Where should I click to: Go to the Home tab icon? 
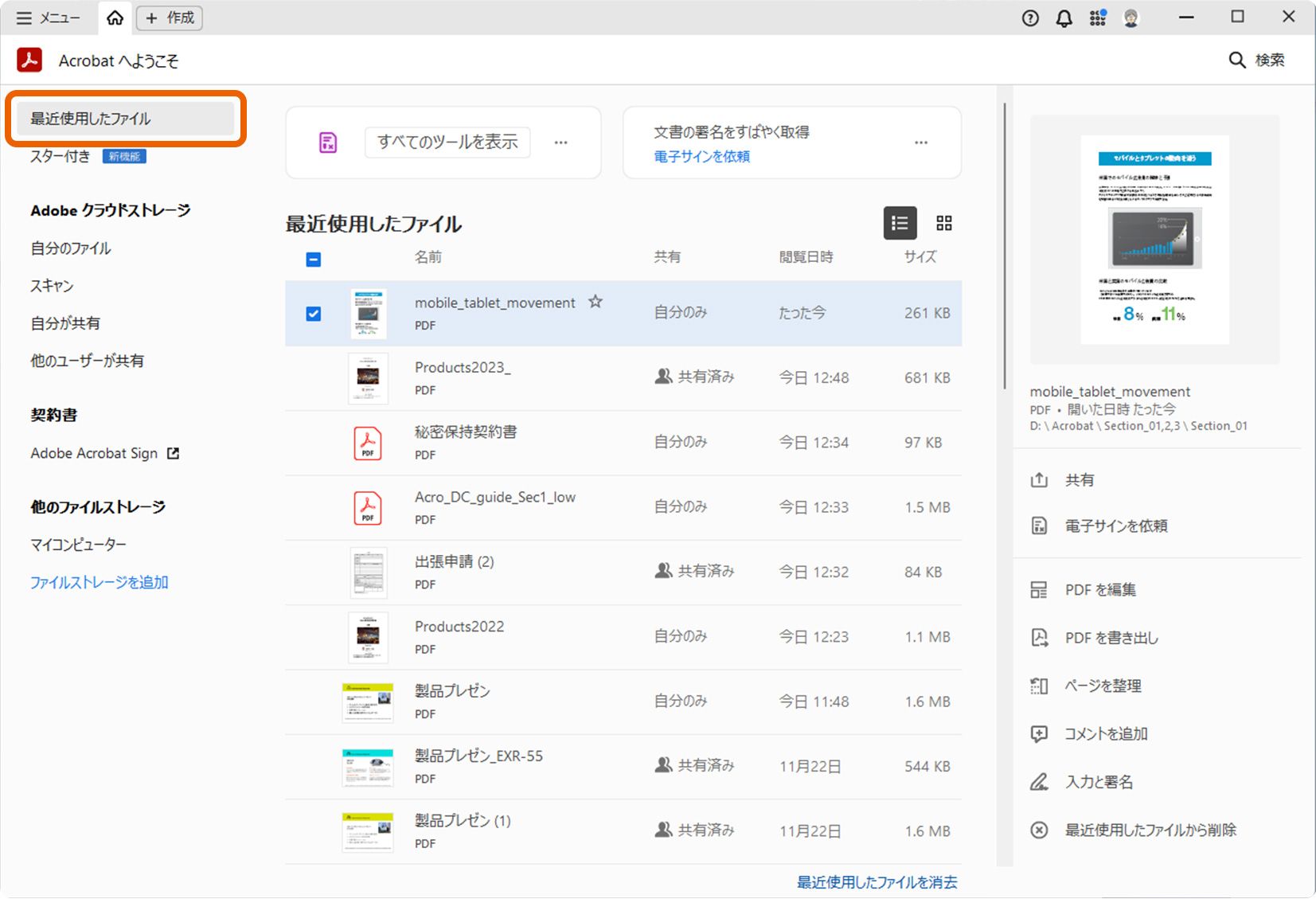coord(115,18)
